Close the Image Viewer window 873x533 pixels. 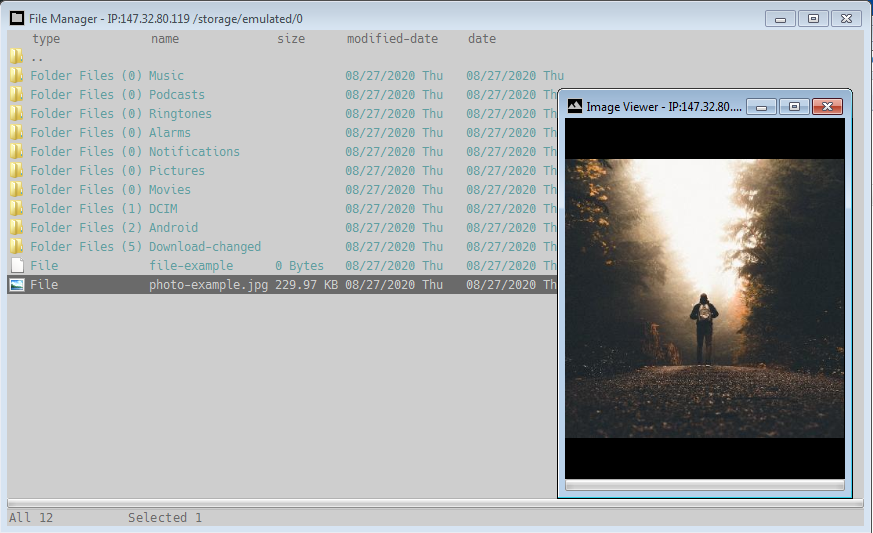click(827, 106)
